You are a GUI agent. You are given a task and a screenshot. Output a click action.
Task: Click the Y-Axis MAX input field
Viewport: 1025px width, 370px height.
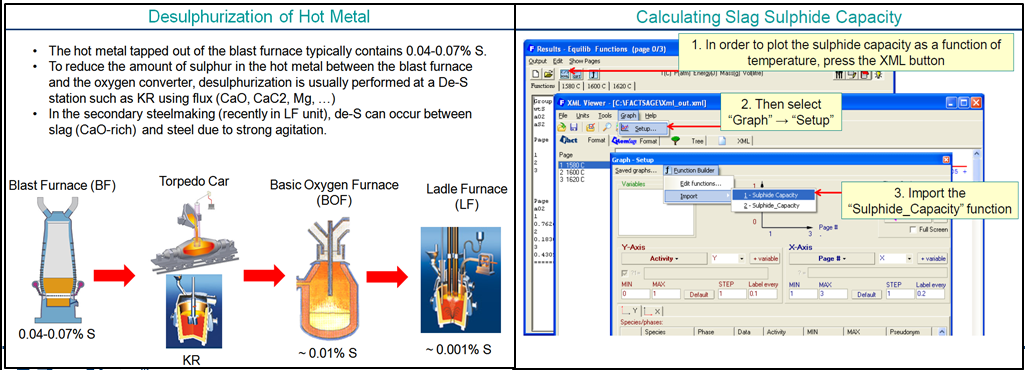[x=666, y=294]
